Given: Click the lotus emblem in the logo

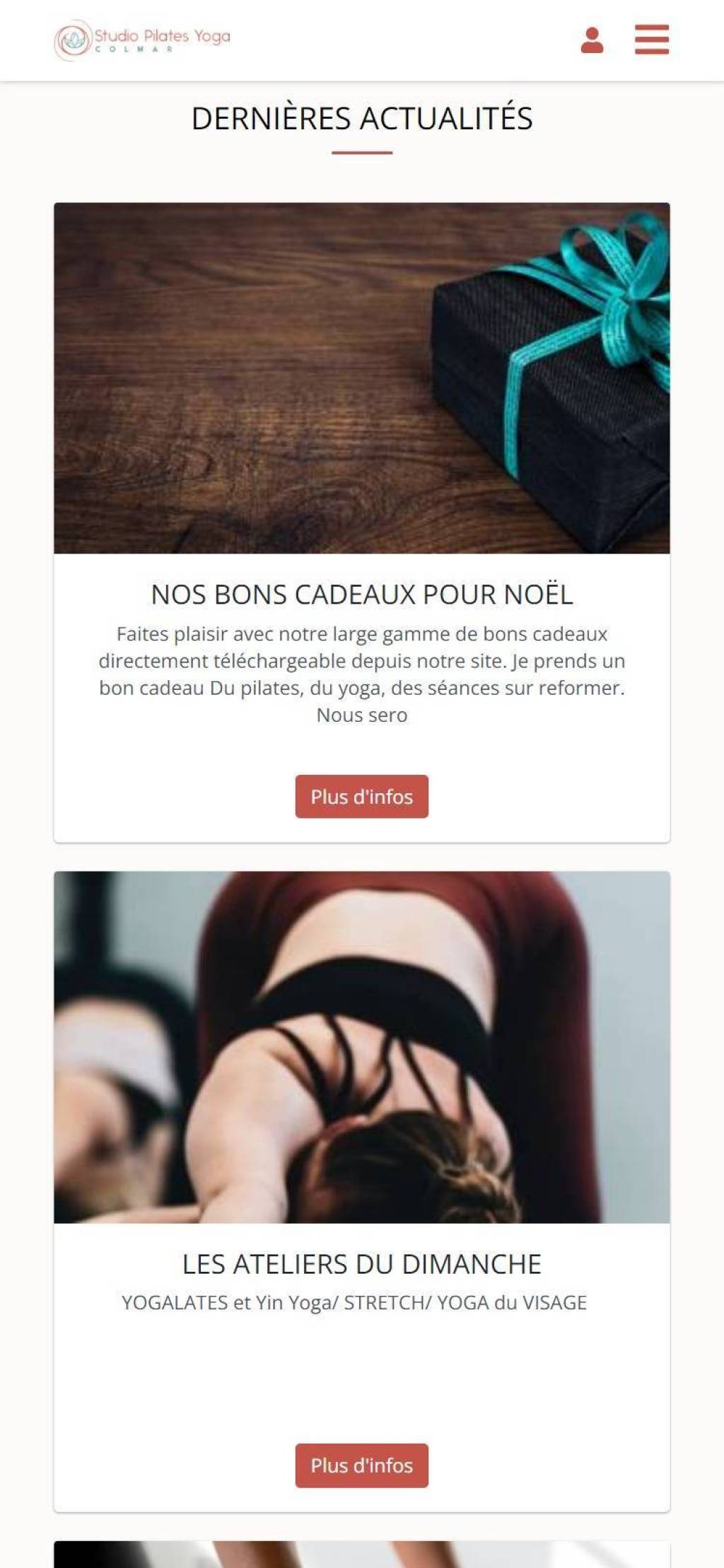Looking at the screenshot, I should tap(73, 40).
